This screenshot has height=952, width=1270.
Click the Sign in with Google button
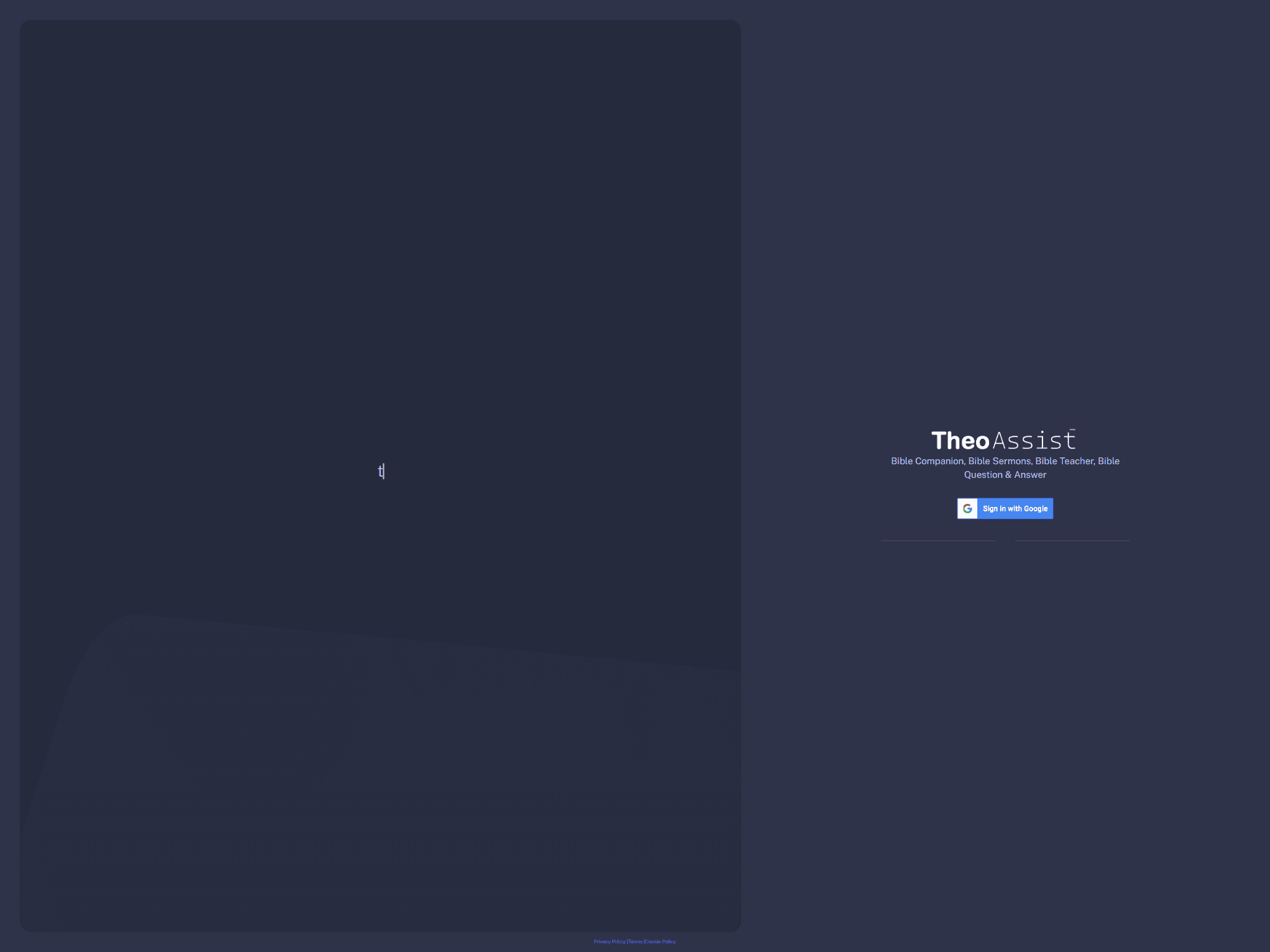click(x=1005, y=508)
